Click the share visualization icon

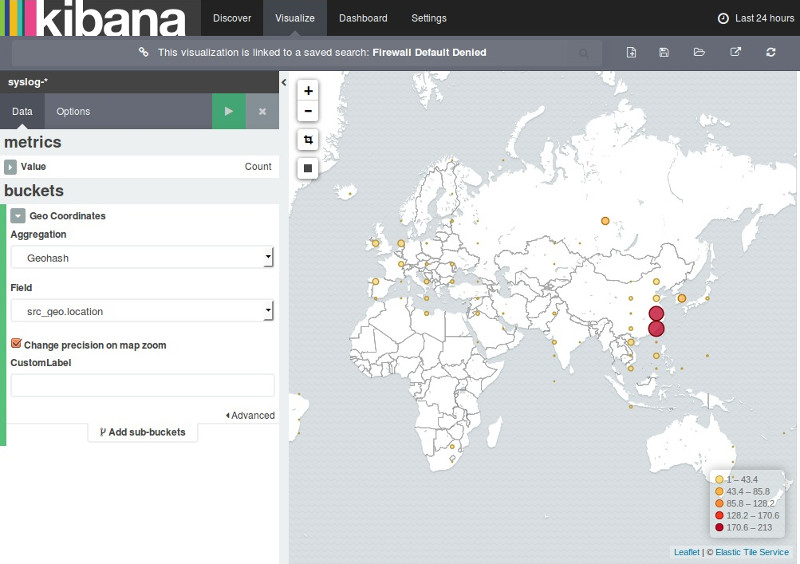pos(735,52)
